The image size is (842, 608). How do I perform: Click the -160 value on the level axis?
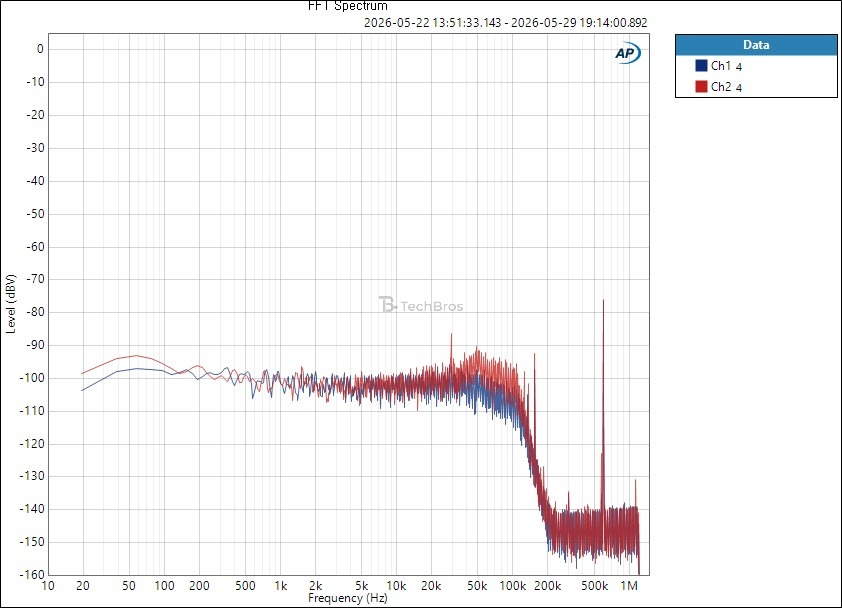click(32, 575)
